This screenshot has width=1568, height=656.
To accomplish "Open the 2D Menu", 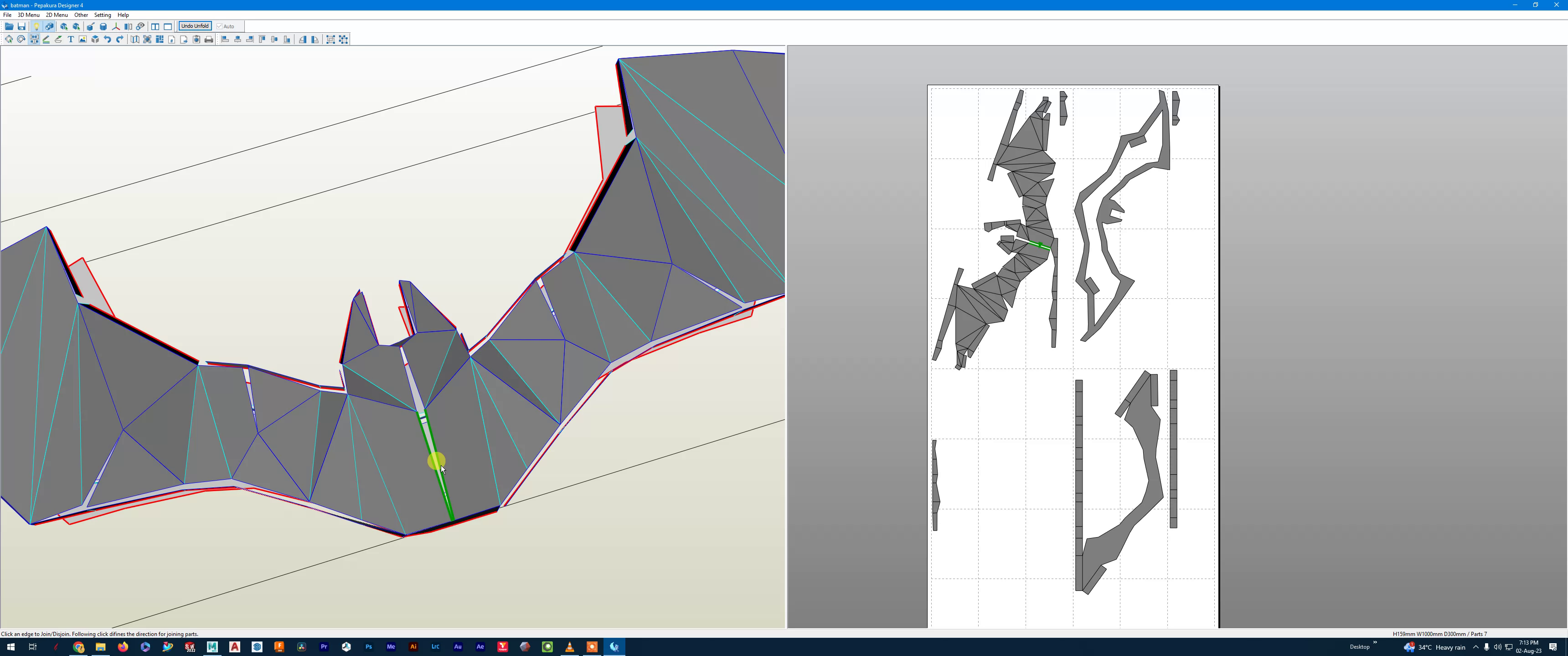I will coord(57,15).
